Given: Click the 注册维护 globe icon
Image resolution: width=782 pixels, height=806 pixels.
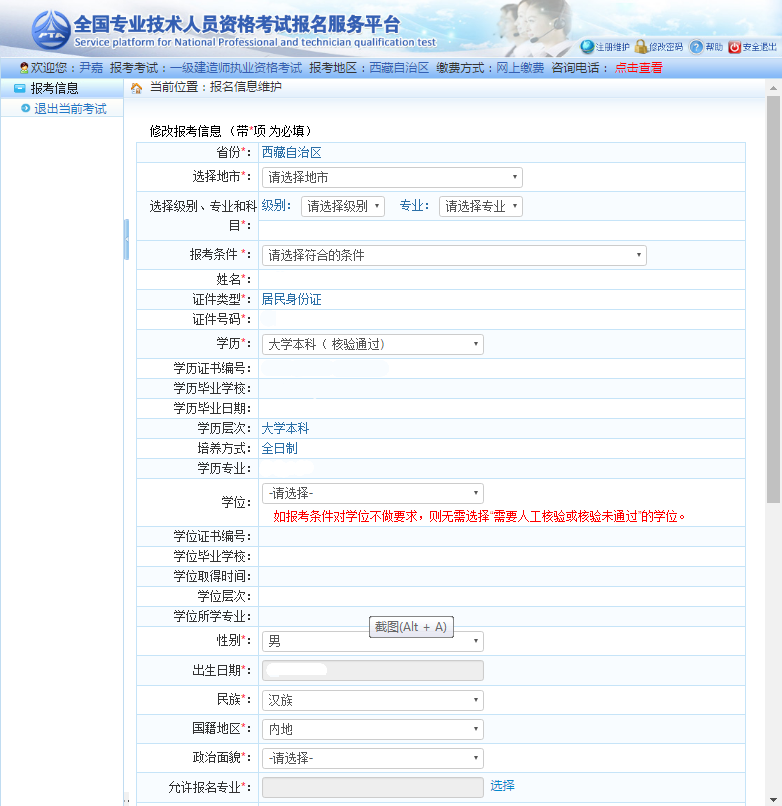Looking at the screenshot, I should pos(587,47).
